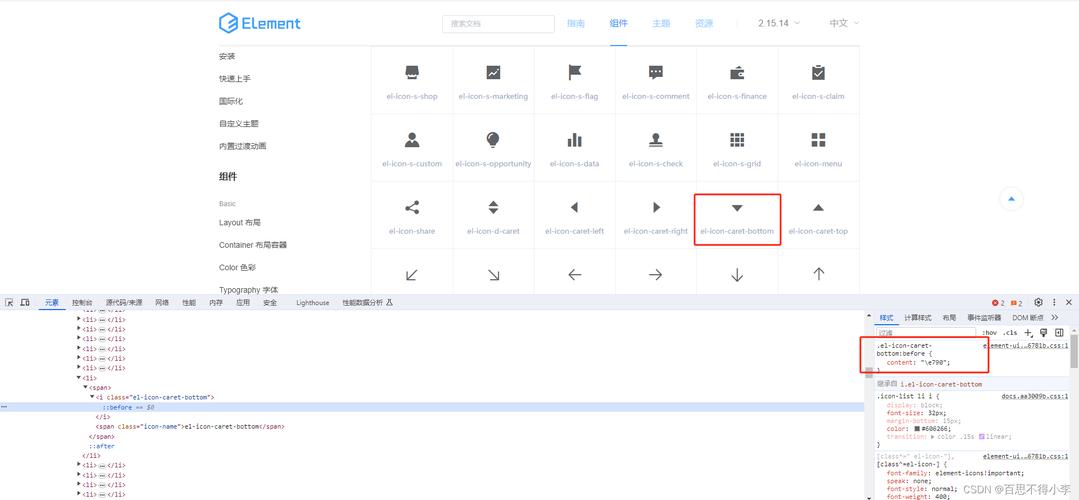Image resolution: width=1079 pixels, height=500 pixels.
Task: Open 主题 in top navigation
Action: click(x=661, y=23)
